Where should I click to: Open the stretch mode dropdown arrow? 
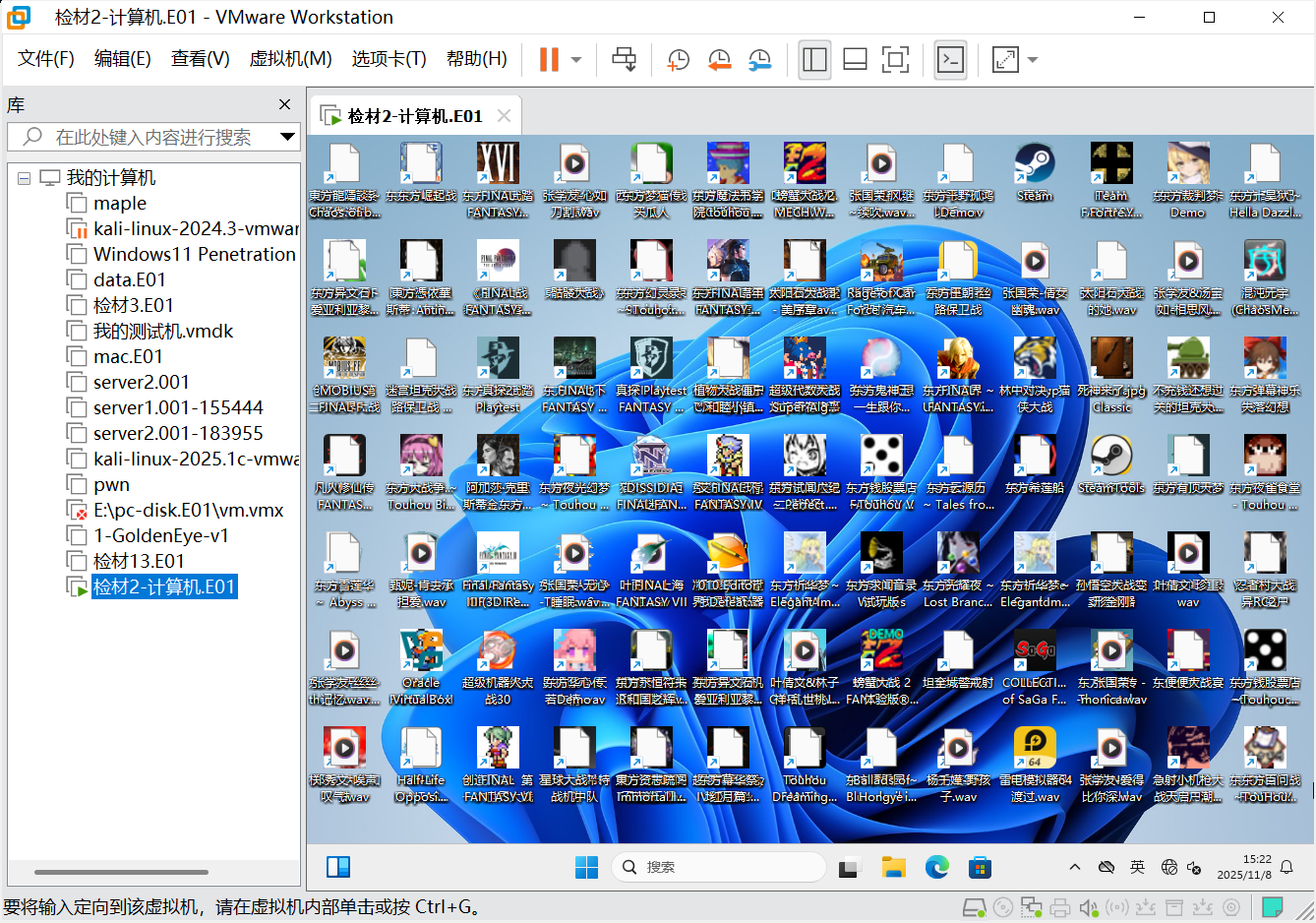tap(1033, 60)
